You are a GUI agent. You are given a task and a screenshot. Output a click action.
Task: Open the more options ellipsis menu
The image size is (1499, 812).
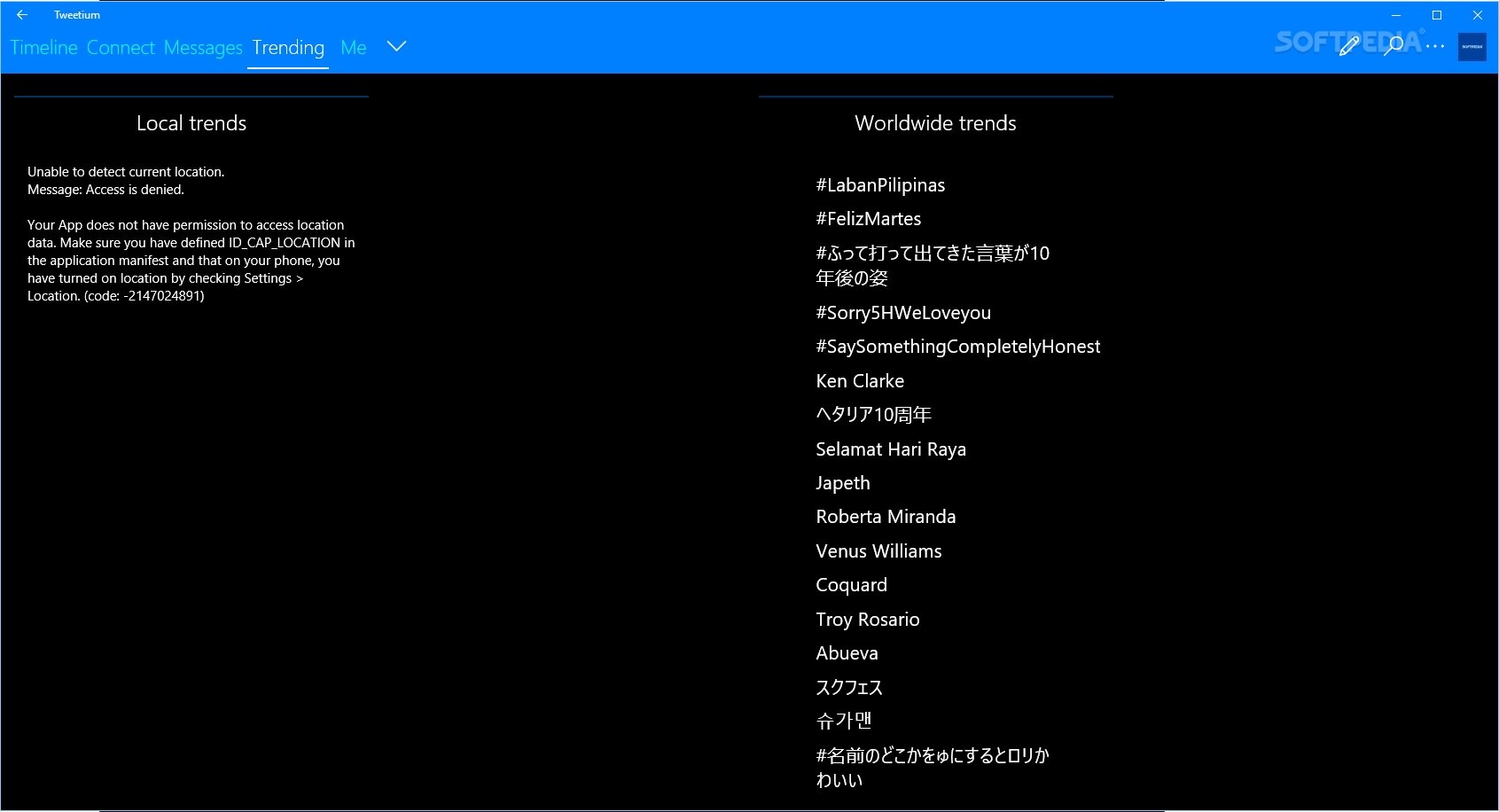click(1435, 46)
